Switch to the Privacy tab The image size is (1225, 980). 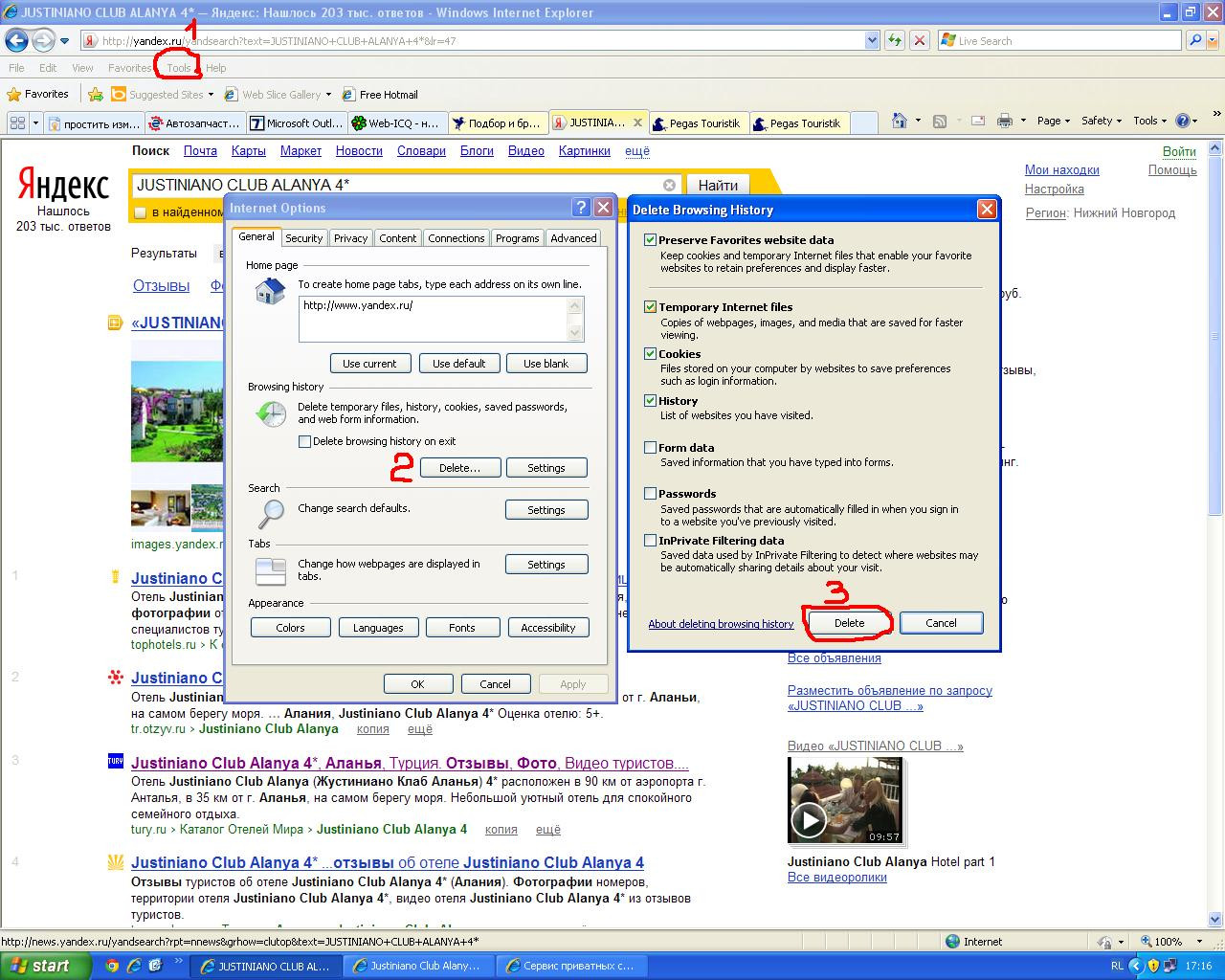tap(350, 238)
